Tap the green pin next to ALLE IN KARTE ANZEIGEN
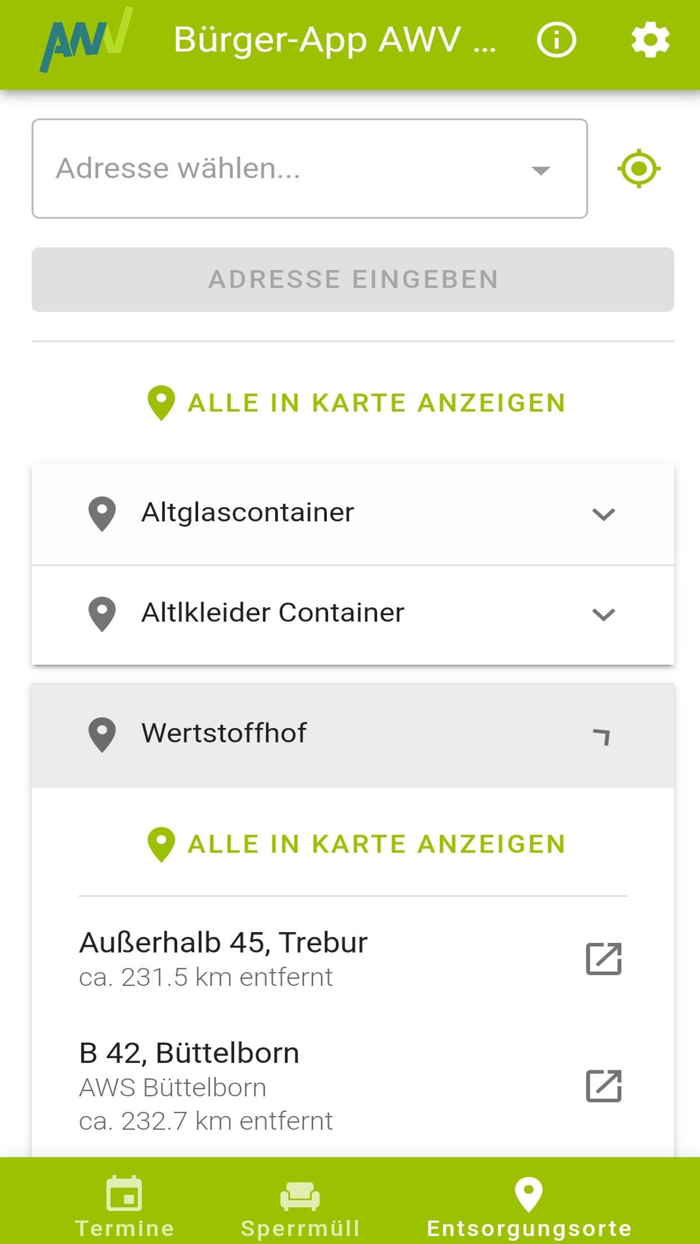The width and height of the screenshot is (700, 1244). [x=160, y=402]
